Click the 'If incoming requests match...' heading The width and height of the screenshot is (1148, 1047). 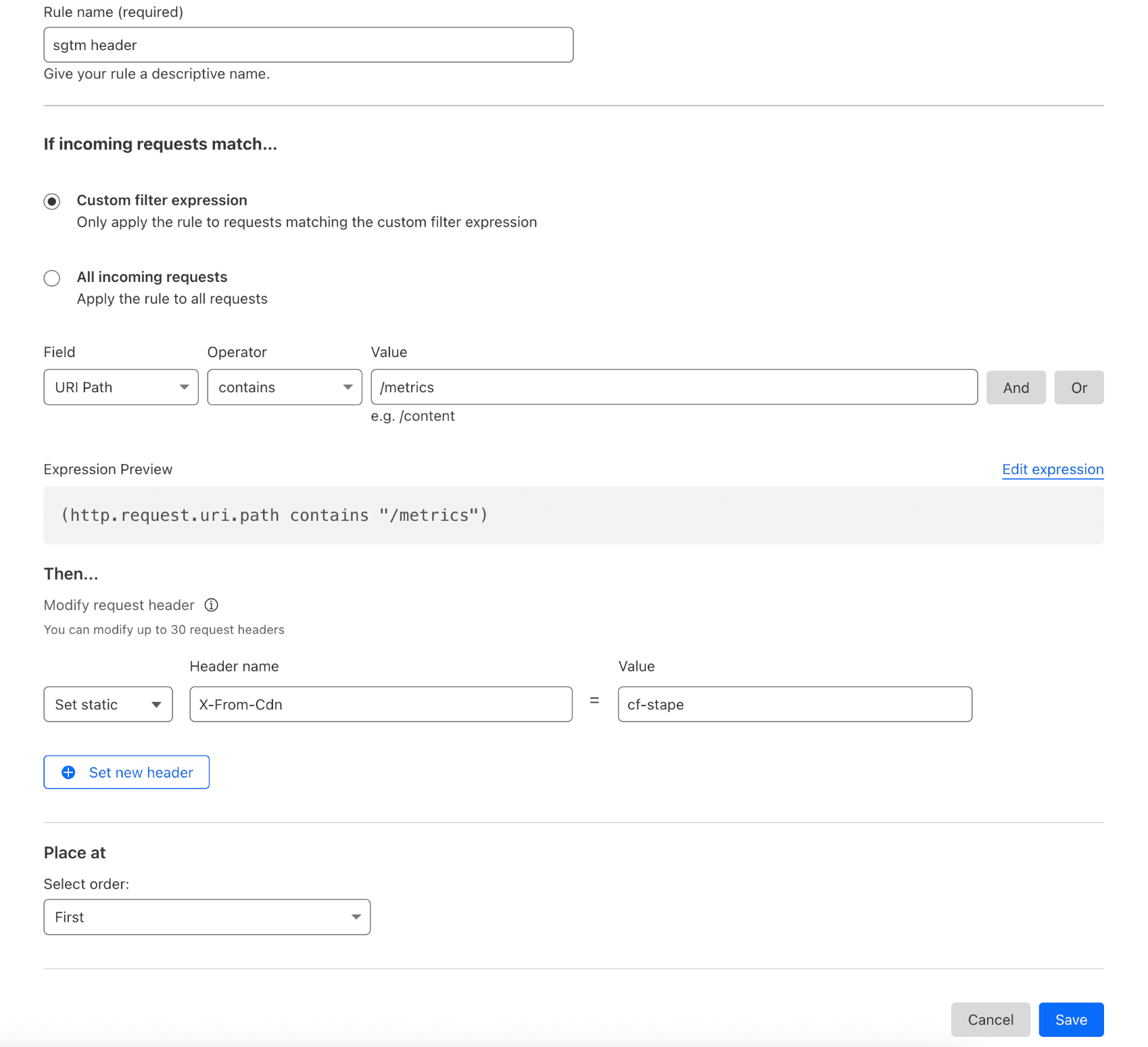[x=160, y=144]
